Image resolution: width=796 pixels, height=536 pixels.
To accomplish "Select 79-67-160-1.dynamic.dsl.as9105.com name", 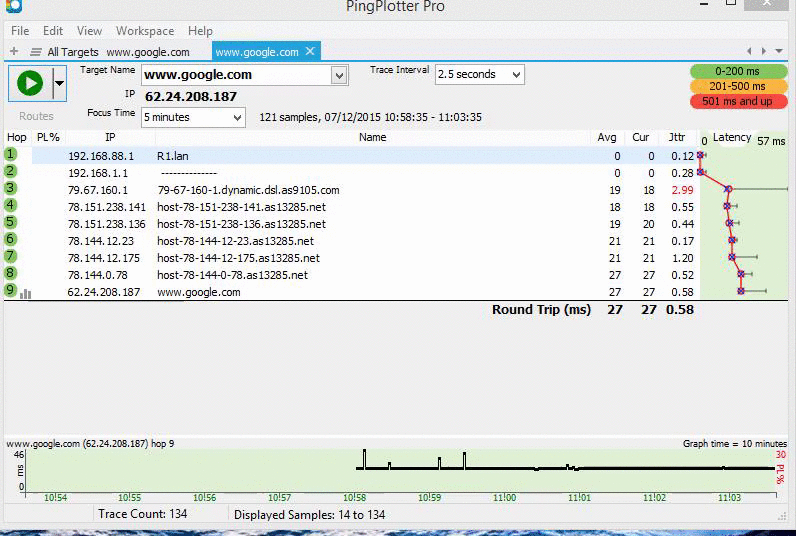I will pos(248,190).
